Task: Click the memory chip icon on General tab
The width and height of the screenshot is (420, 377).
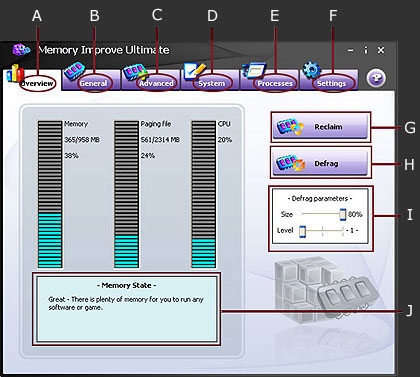Action: [x=74, y=72]
